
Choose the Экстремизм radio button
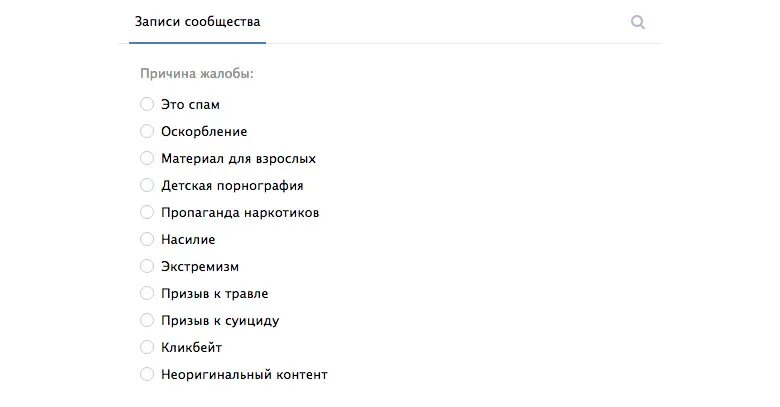click(147, 266)
